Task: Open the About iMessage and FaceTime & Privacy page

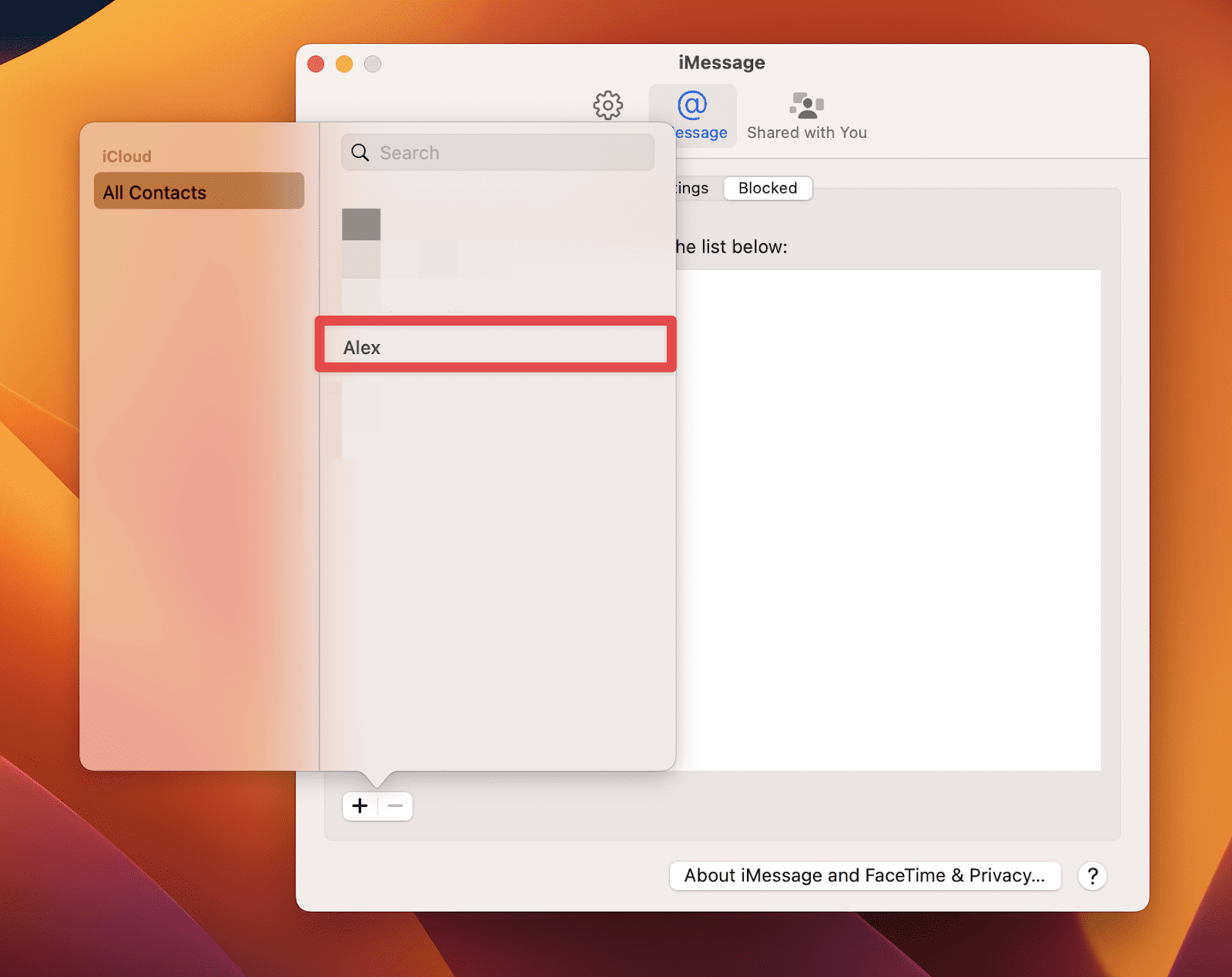Action: 864,875
